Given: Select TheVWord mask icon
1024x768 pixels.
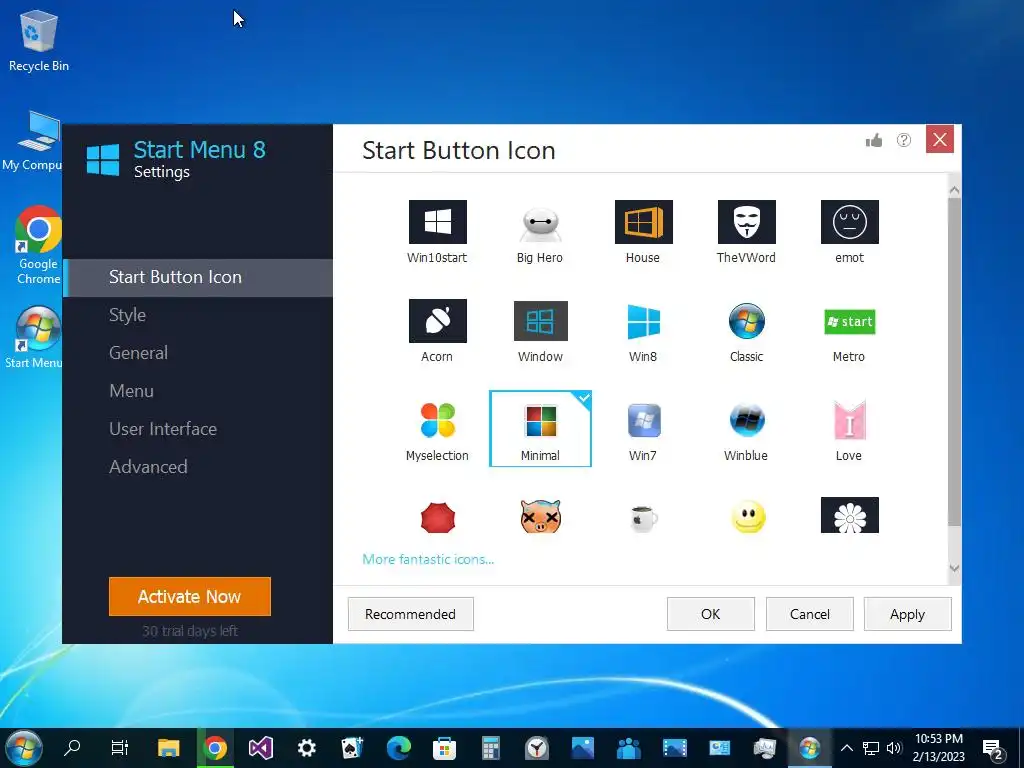Looking at the screenshot, I should [746, 222].
